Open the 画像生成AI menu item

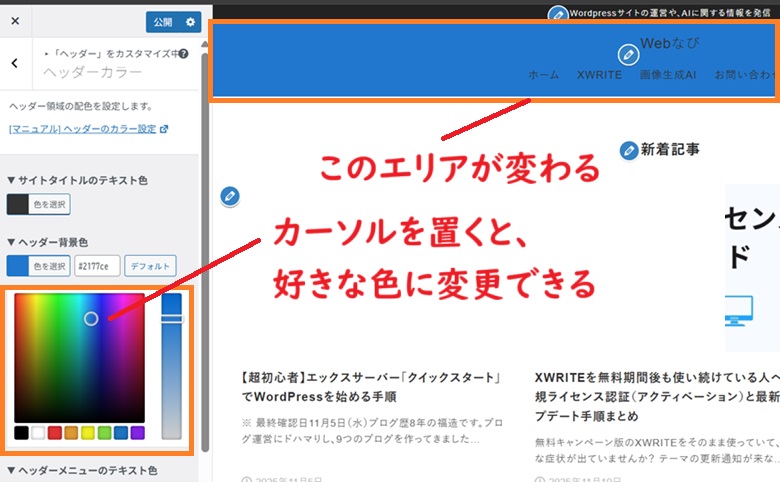[x=667, y=75]
